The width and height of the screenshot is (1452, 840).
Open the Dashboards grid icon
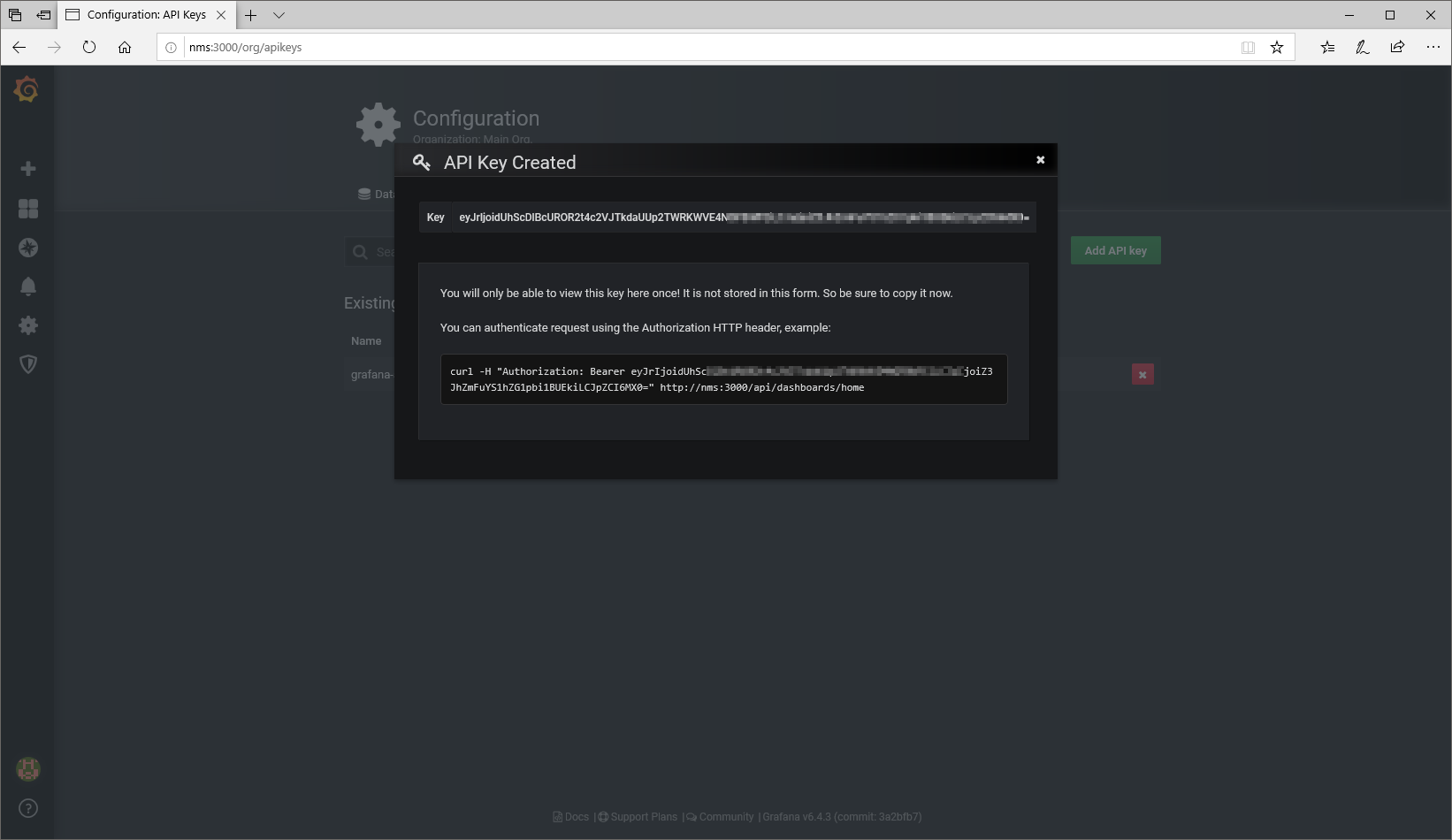click(x=28, y=209)
